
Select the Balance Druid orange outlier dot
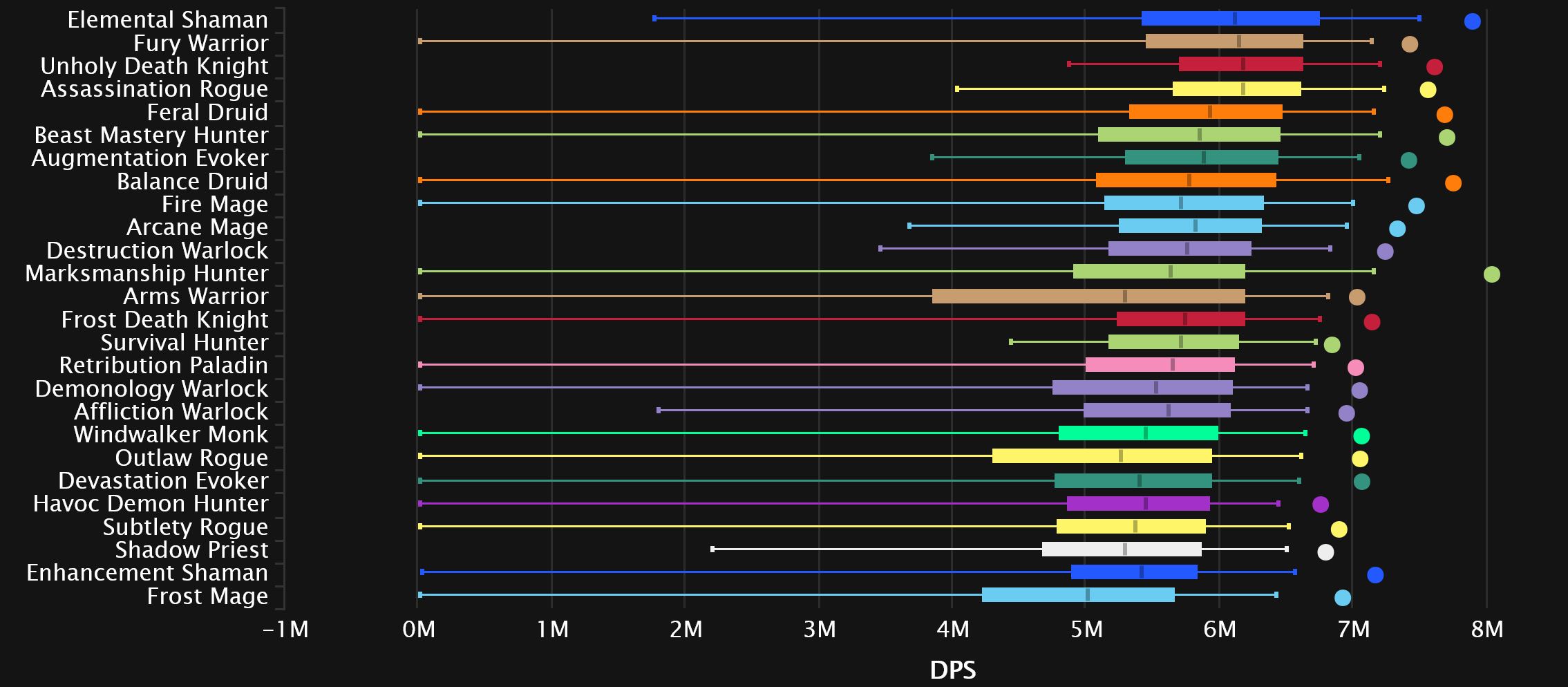[1453, 183]
